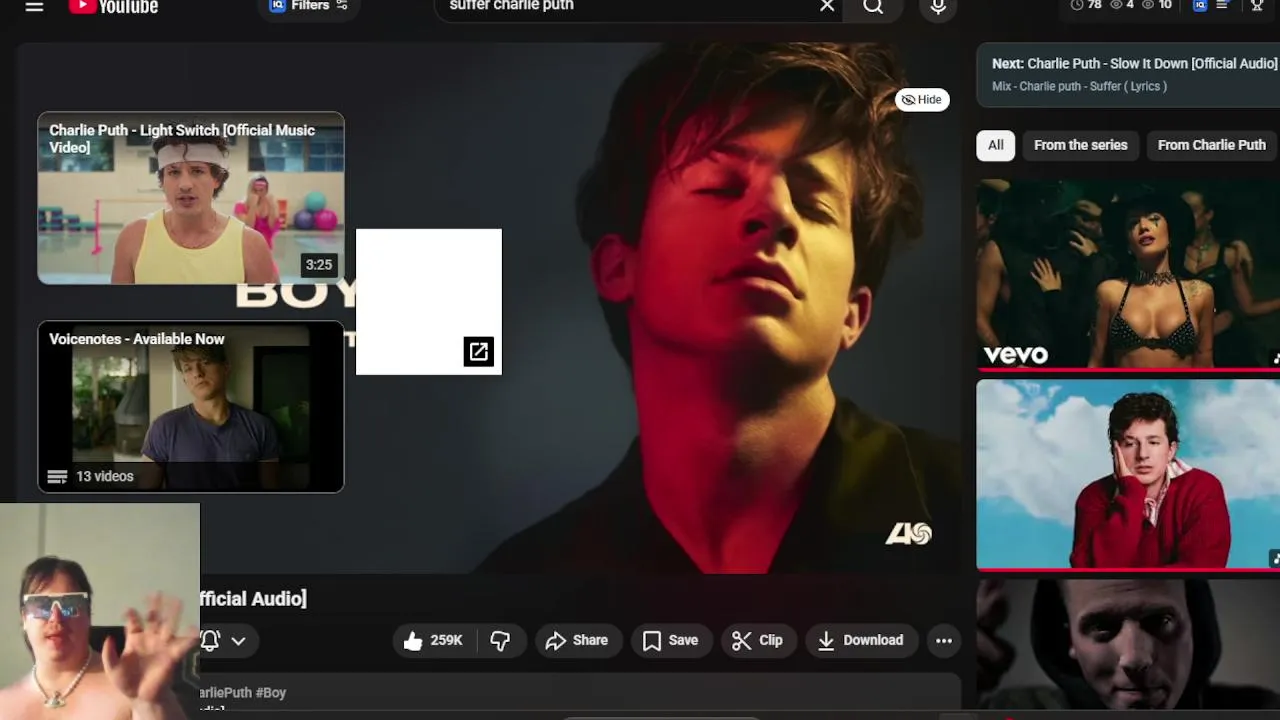Viewport: 1280px width, 720px height.
Task: Open the vidIQ Filters button
Action: (308, 6)
